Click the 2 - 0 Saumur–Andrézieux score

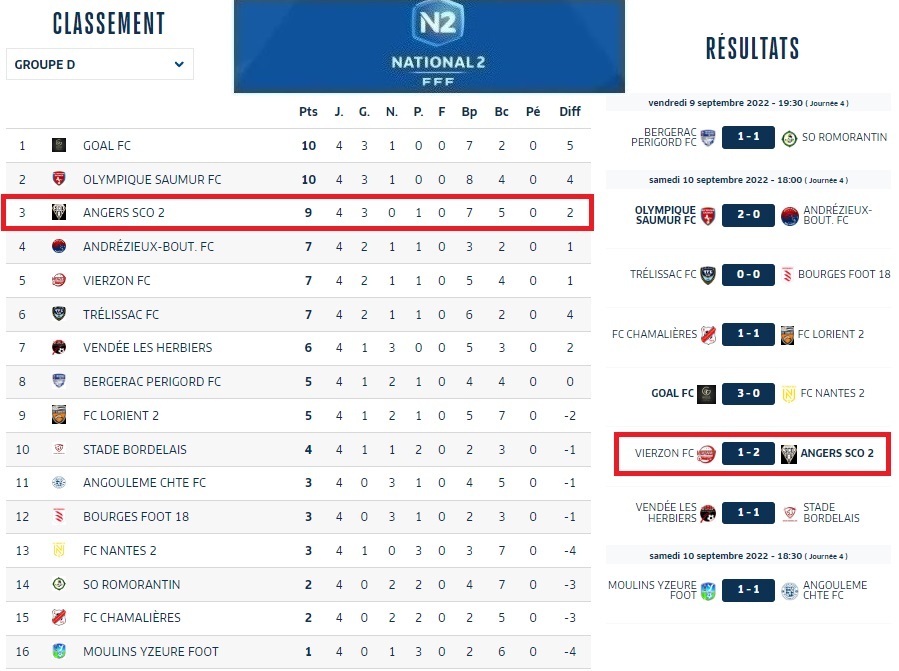[748, 216]
